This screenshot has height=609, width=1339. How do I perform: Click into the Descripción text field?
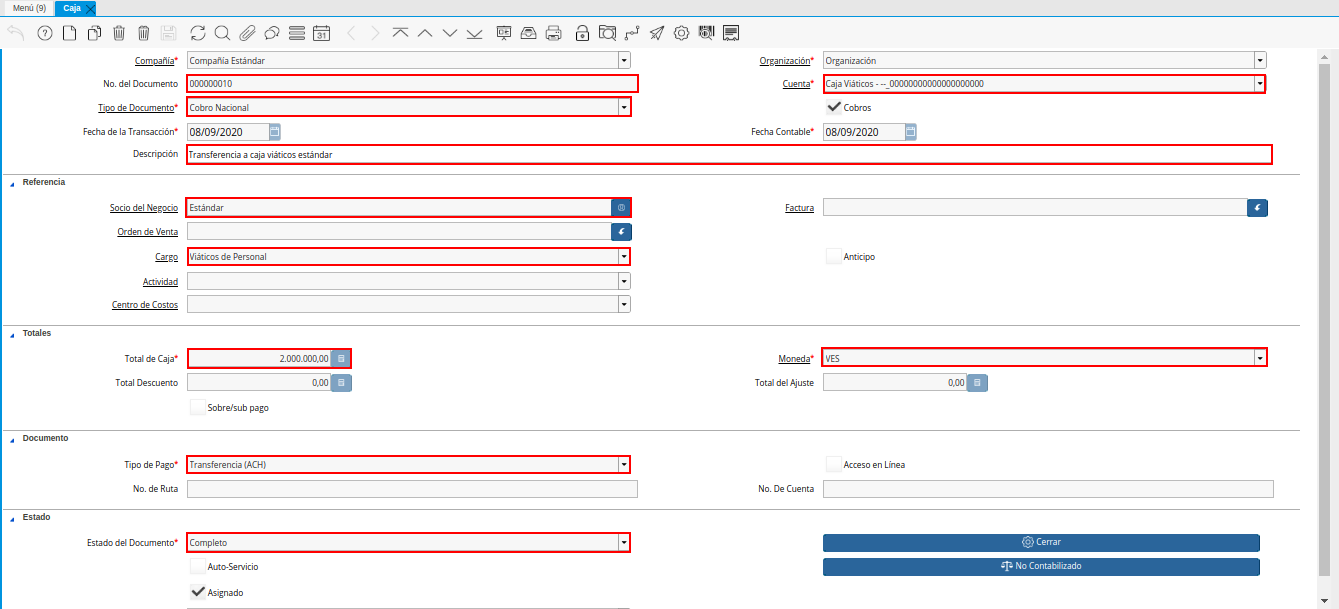click(x=728, y=155)
